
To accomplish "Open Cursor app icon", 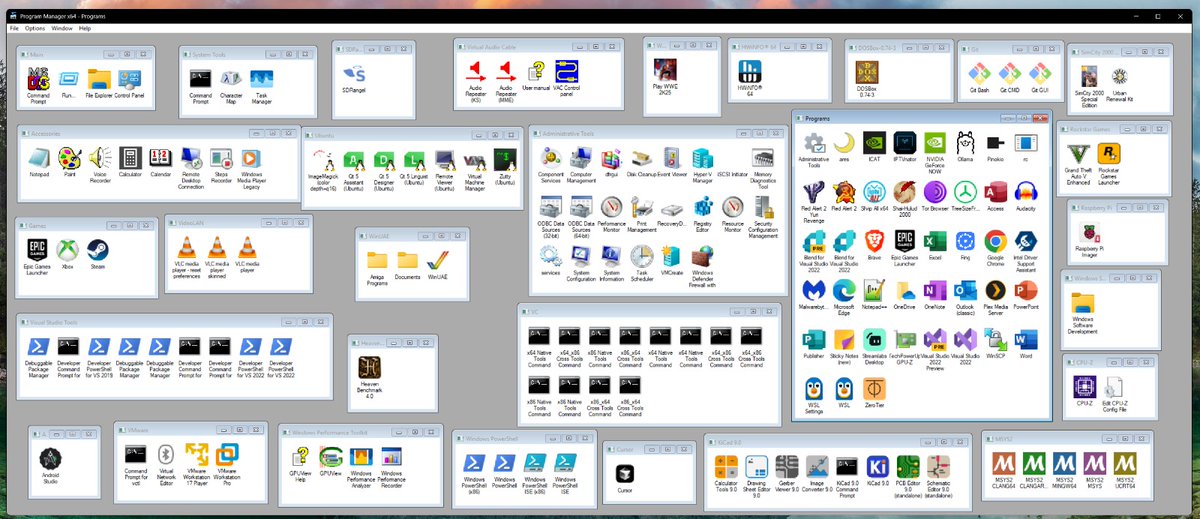I will [x=625, y=474].
